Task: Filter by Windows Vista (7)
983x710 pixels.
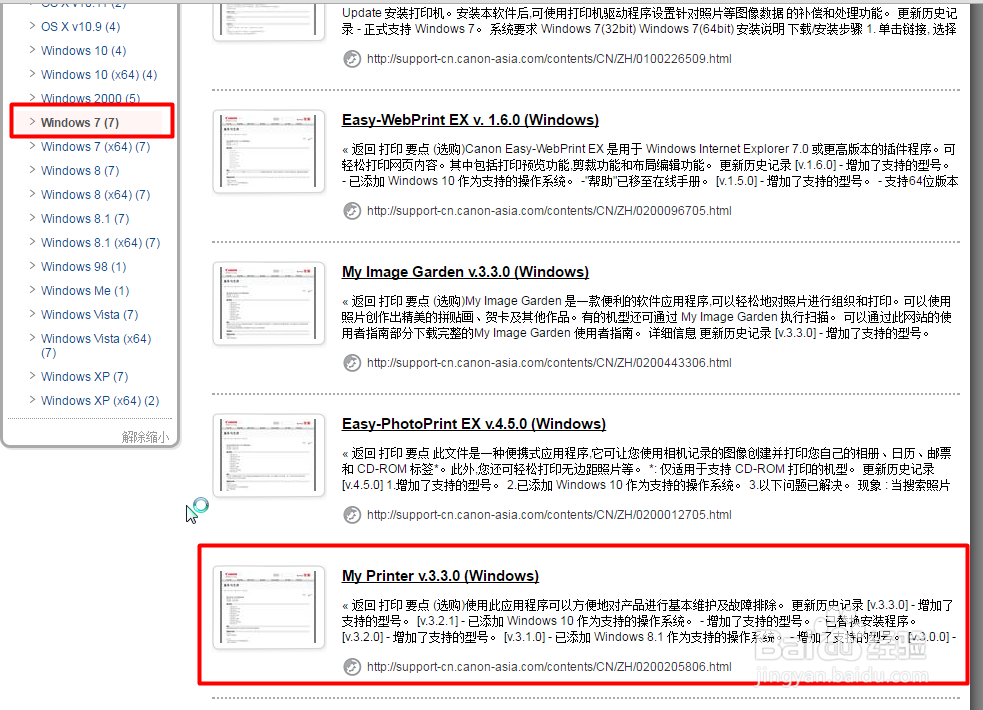Action: [x=89, y=315]
